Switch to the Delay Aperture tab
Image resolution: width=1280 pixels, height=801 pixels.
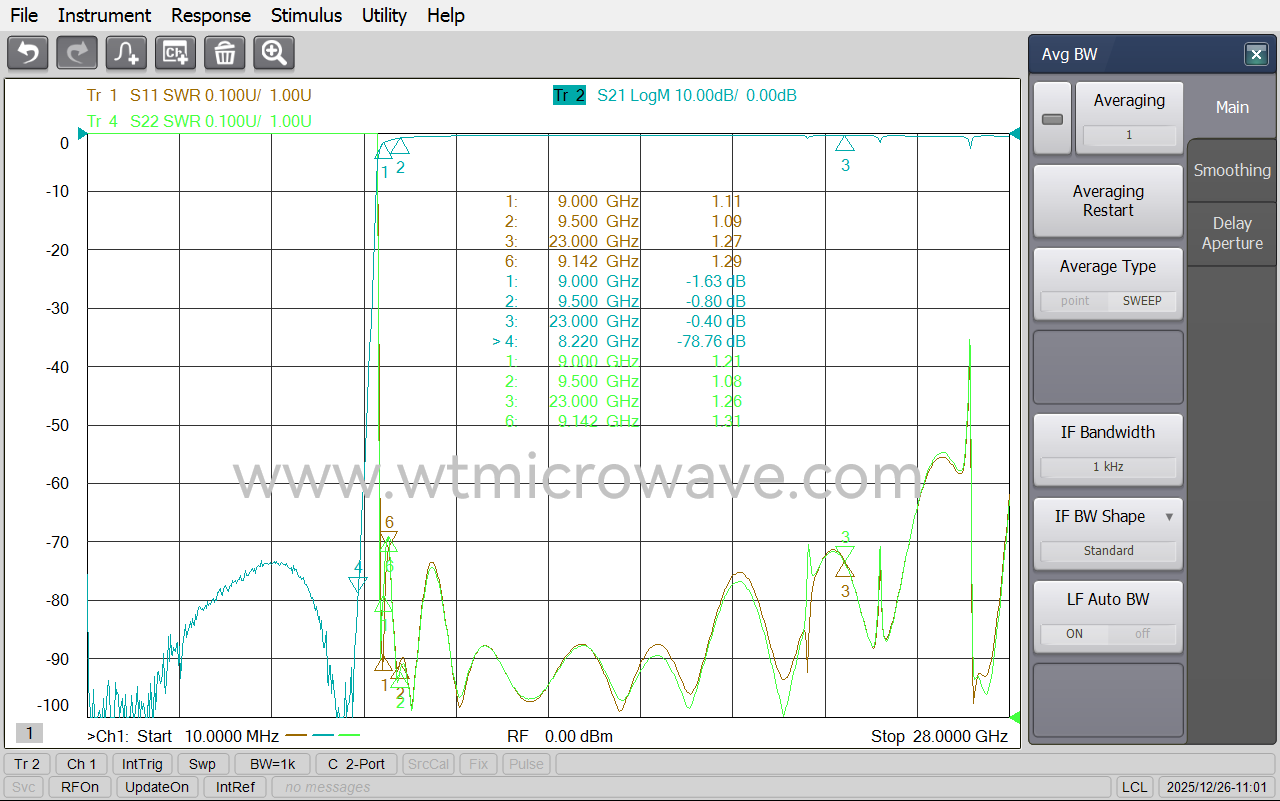(x=1232, y=233)
